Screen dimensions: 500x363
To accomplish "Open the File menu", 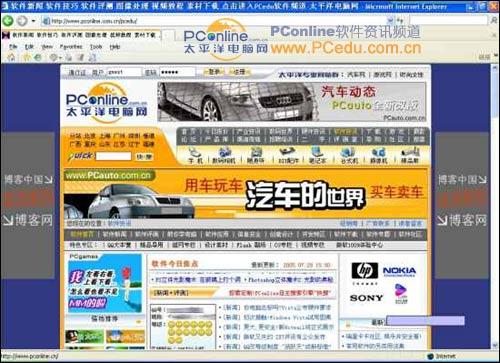I will [13, 47].
